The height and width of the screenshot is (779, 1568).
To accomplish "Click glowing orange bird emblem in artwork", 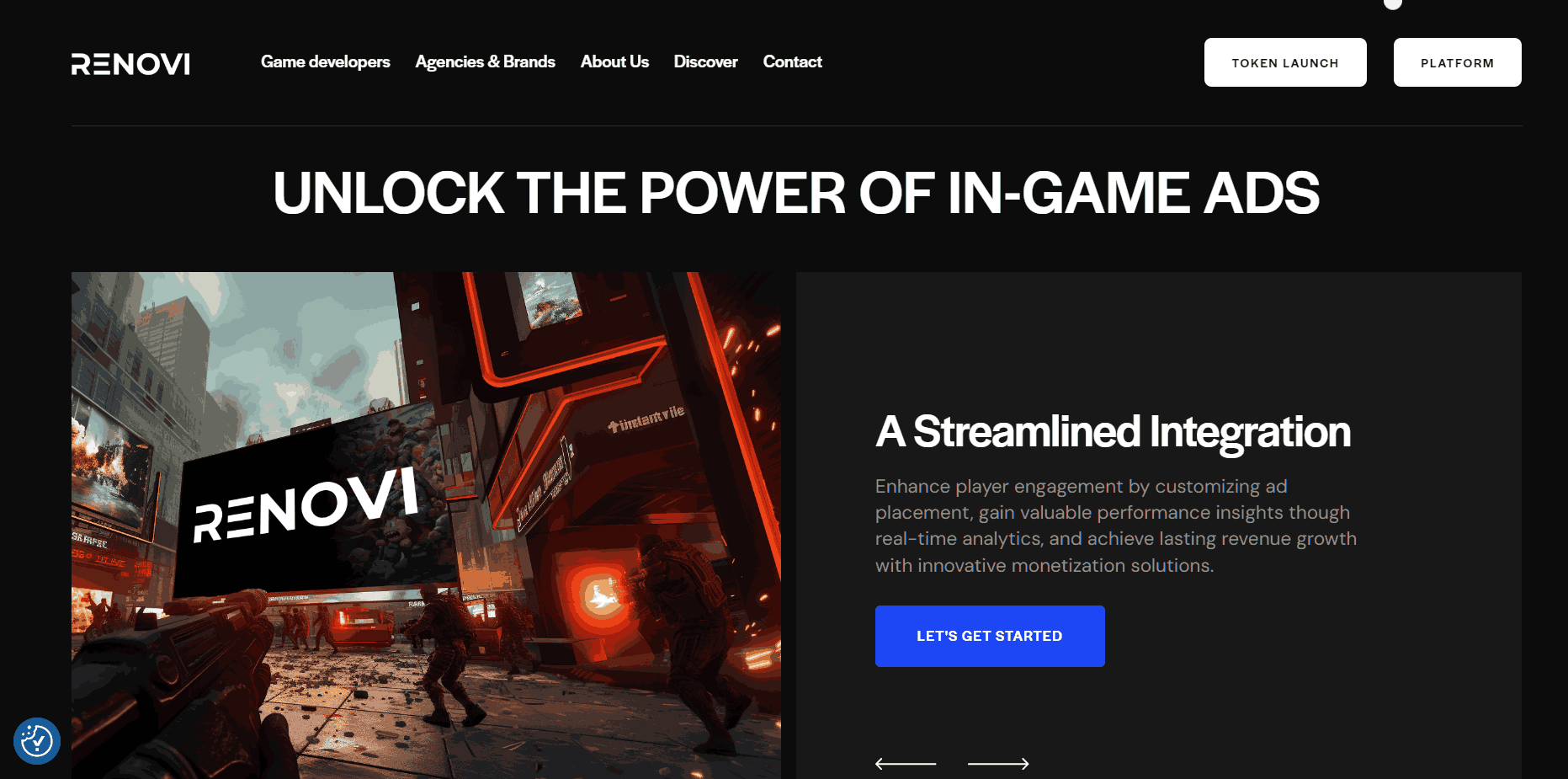I will click(599, 596).
